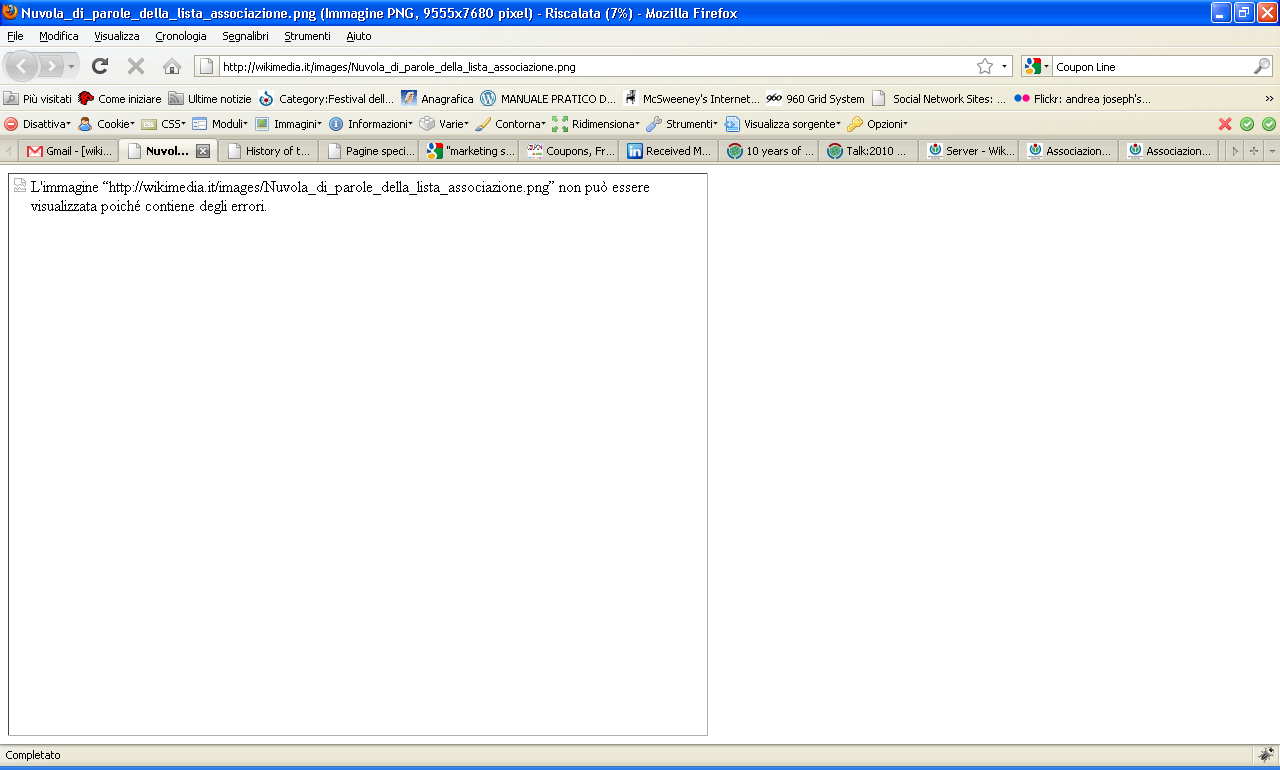The height and width of the screenshot is (770, 1280).
Task: Click the red X error indicator icon
Action: pos(1225,124)
